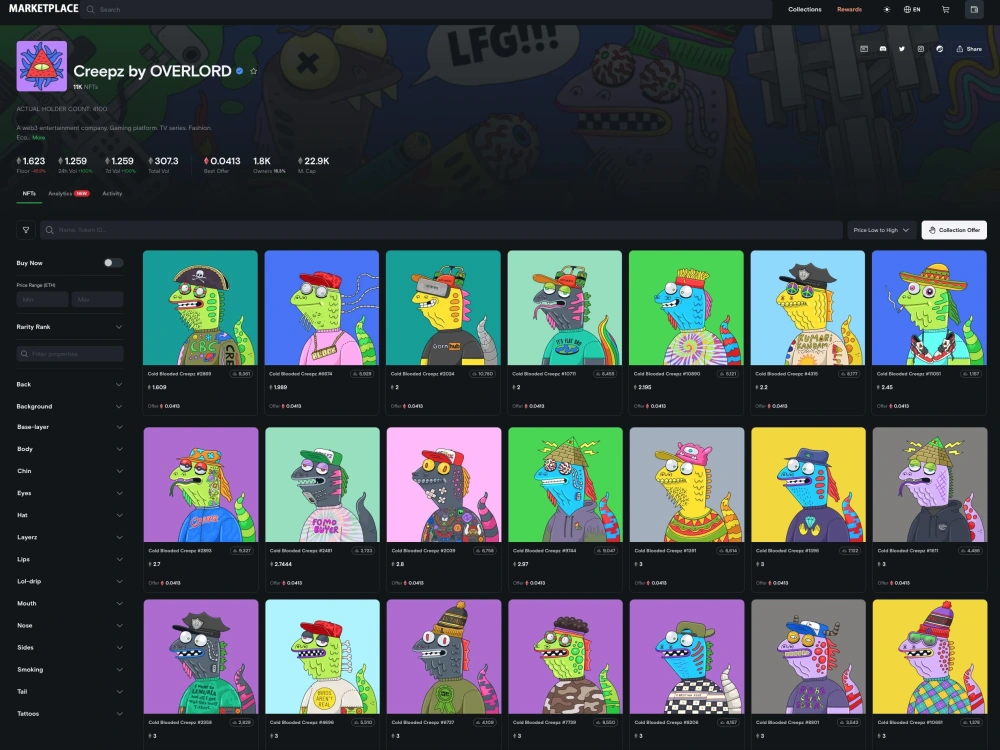Switch to the Activity tab
The image size is (1000, 750).
click(112, 194)
